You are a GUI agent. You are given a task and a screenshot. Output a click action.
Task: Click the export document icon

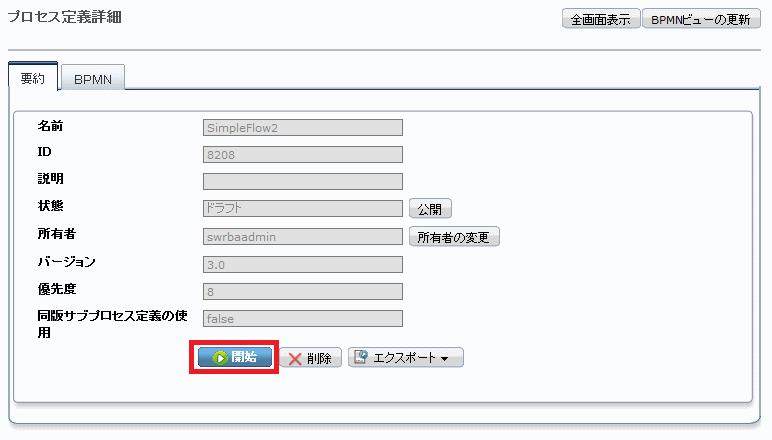361,357
